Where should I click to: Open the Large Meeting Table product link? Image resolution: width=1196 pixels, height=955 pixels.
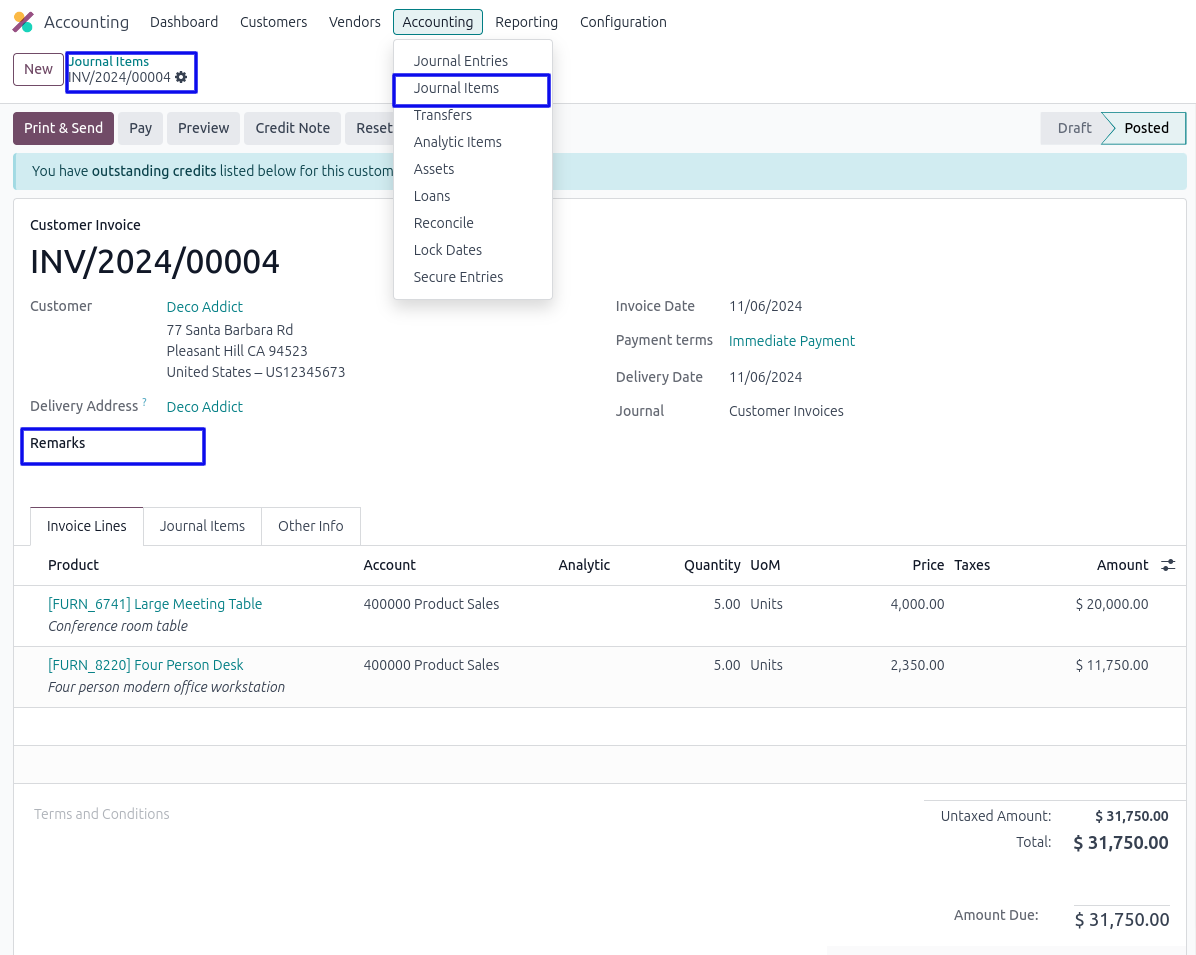[x=155, y=604]
